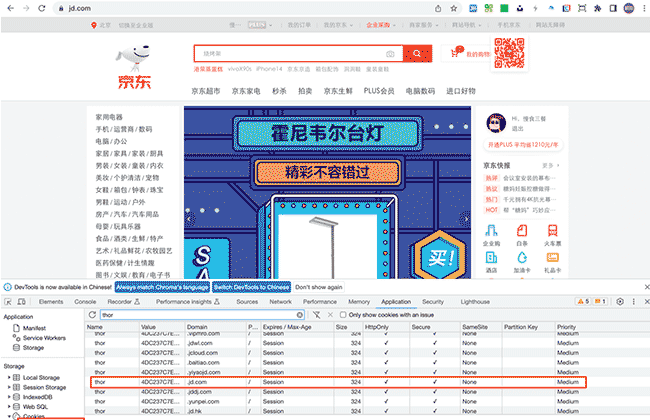
Task: Switch to the Console tab
Action: (85, 302)
